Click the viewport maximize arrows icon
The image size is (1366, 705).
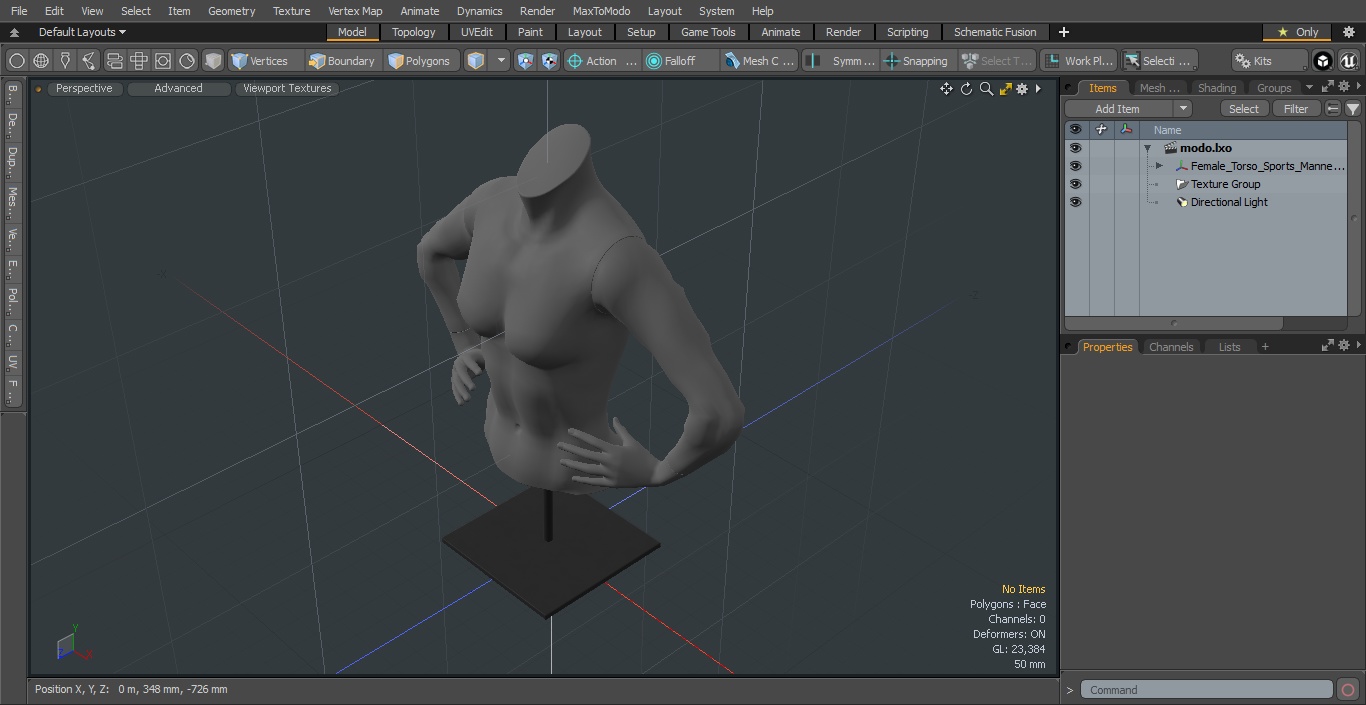pos(1005,89)
